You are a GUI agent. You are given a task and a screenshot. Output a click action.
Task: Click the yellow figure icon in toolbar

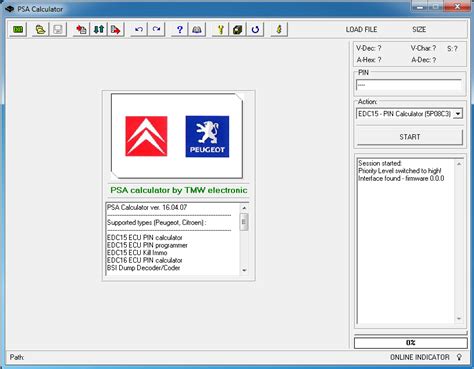coord(279,30)
